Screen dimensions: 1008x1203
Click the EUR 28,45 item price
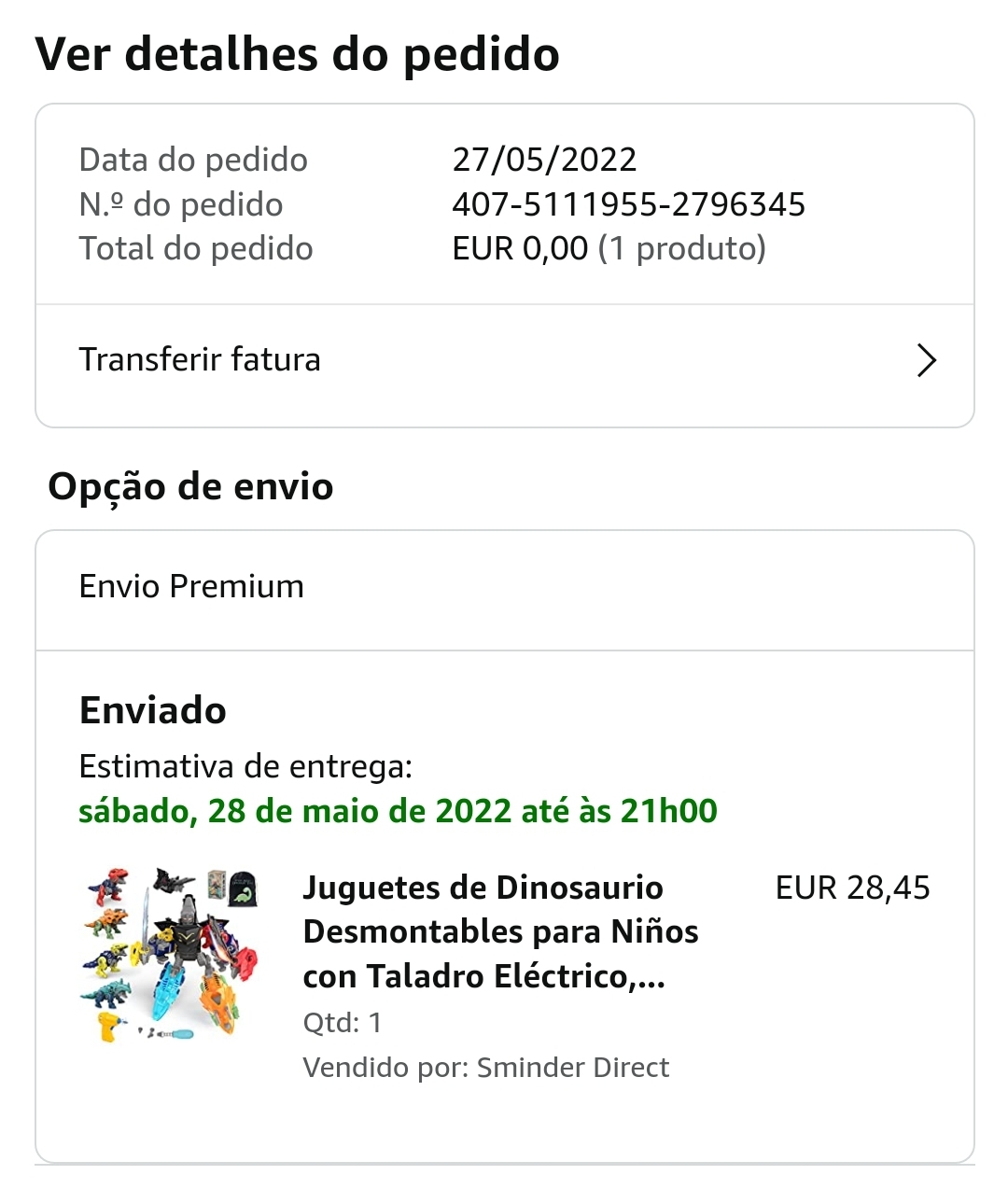point(852,888)
